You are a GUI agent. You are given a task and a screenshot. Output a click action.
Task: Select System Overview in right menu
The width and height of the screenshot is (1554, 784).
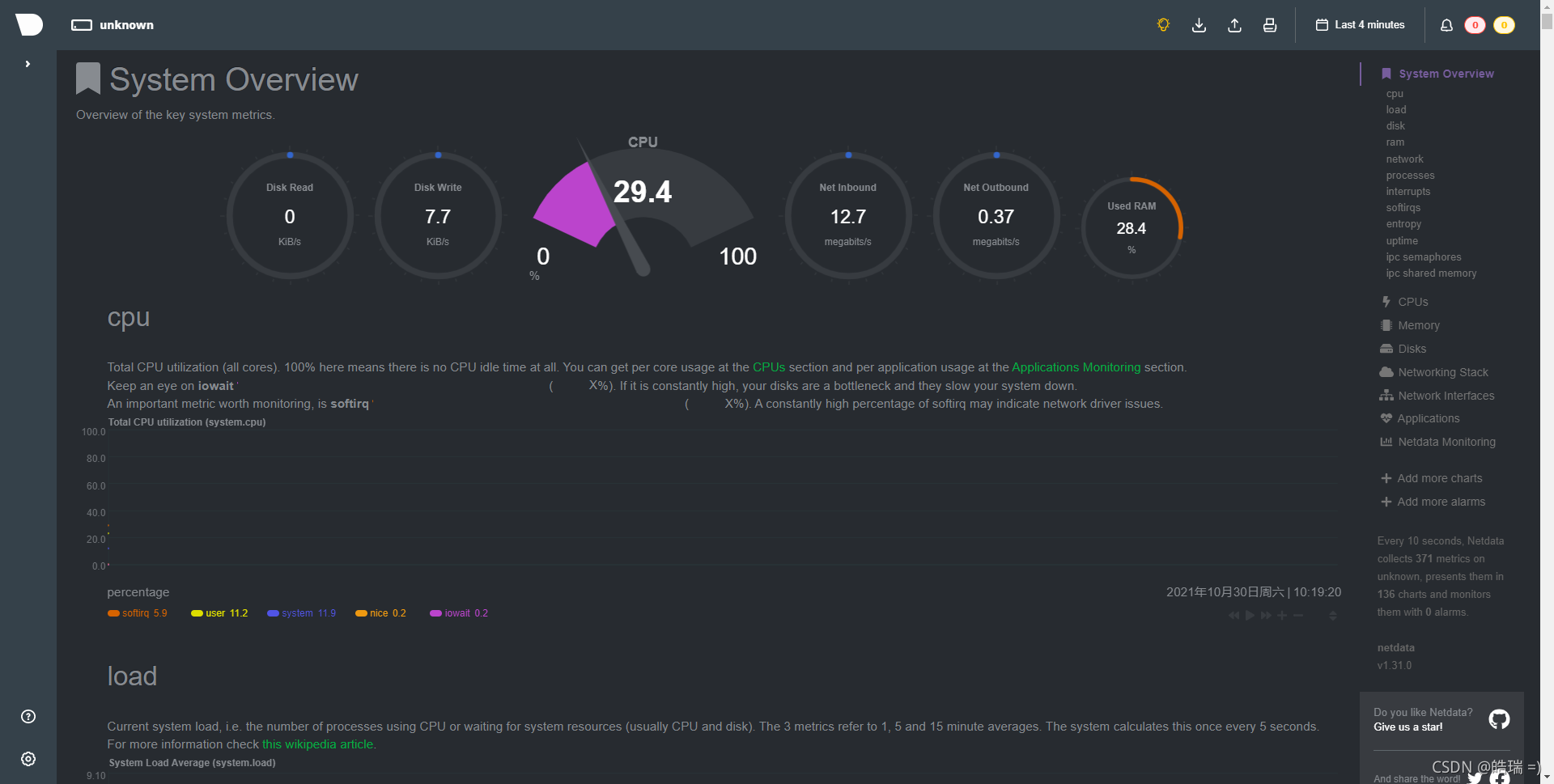coord(1437,74)
